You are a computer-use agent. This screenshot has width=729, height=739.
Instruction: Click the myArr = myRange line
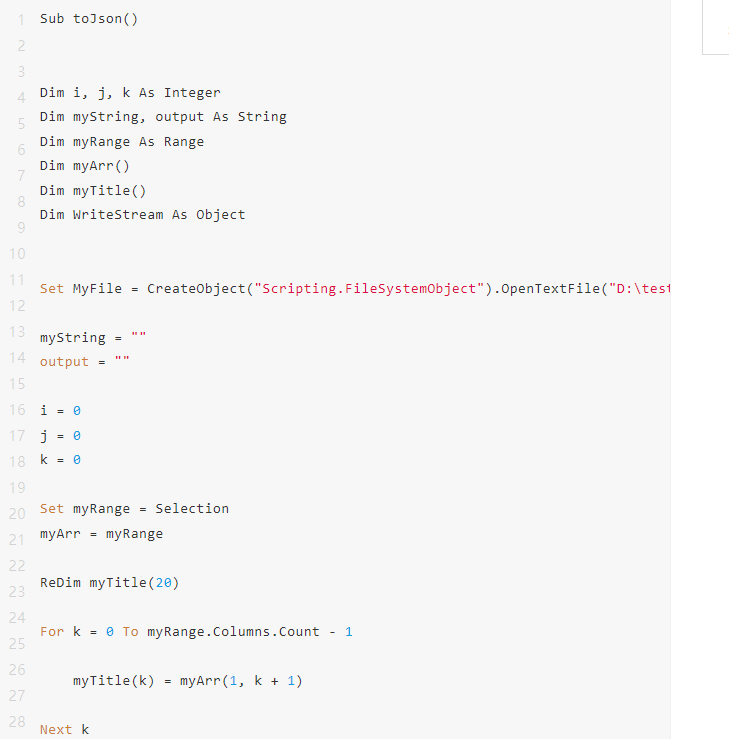[x=101, y=534]
